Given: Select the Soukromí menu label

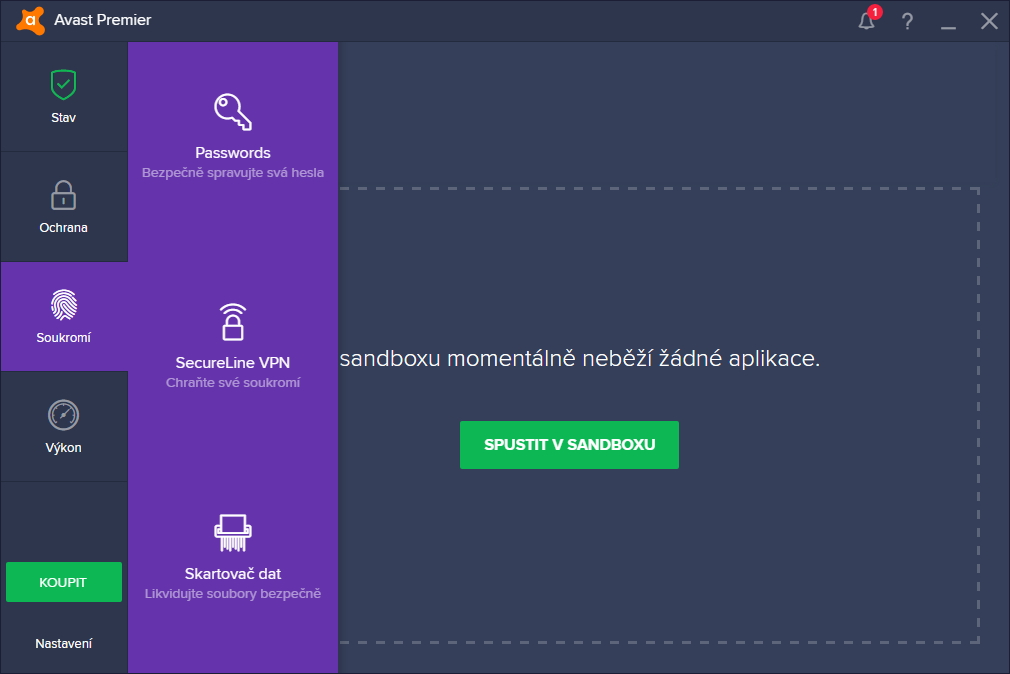Looking at the screenshot, I should (63, 338).
